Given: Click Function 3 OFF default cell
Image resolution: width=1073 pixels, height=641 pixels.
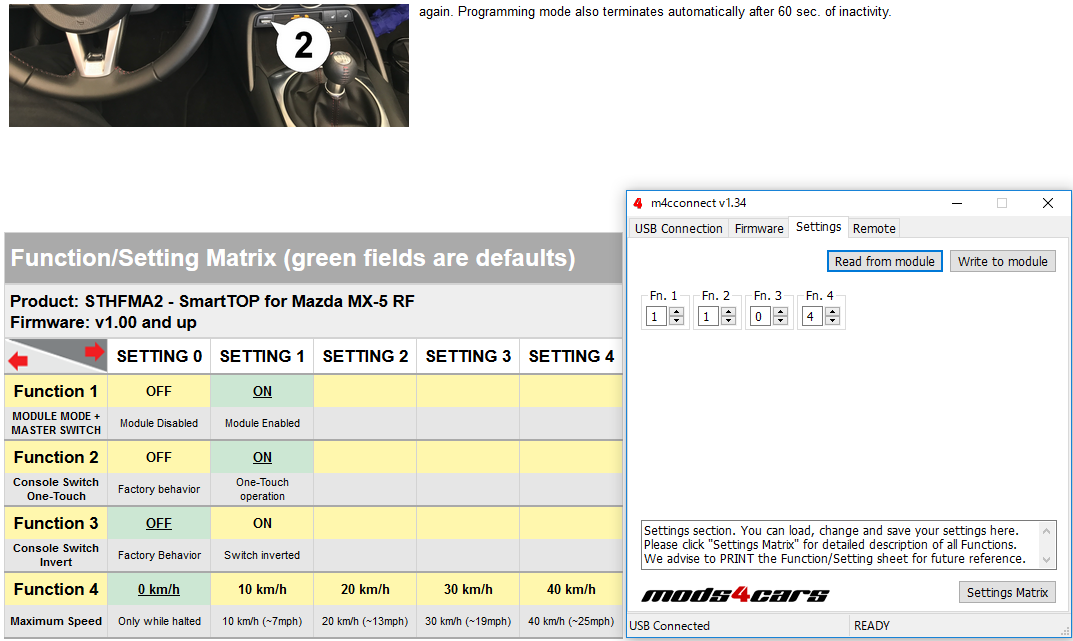Looking at the screenshot, I should 159,523.
